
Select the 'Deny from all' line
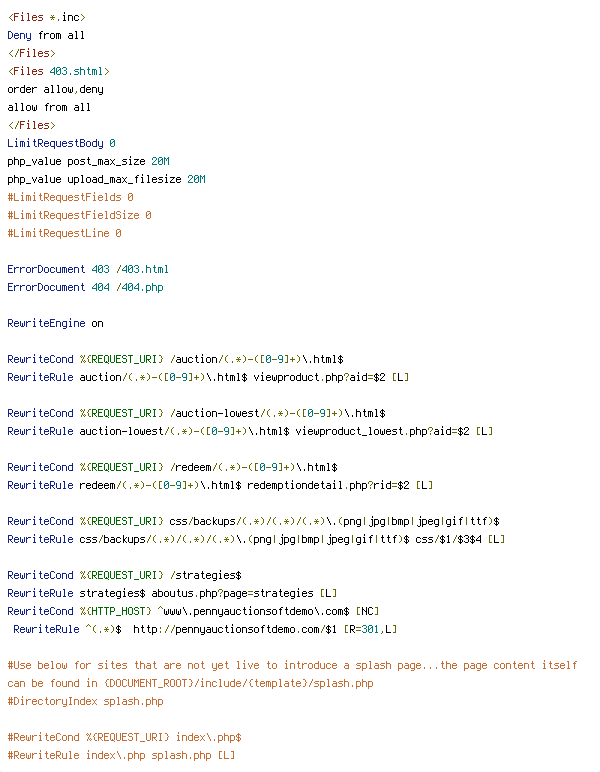46,35
